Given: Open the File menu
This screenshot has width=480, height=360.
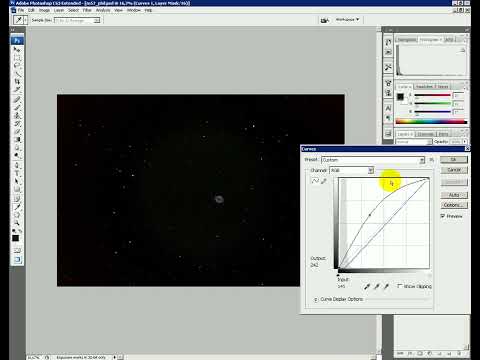Looking at the screenshot, I should (x=21, y=10).
